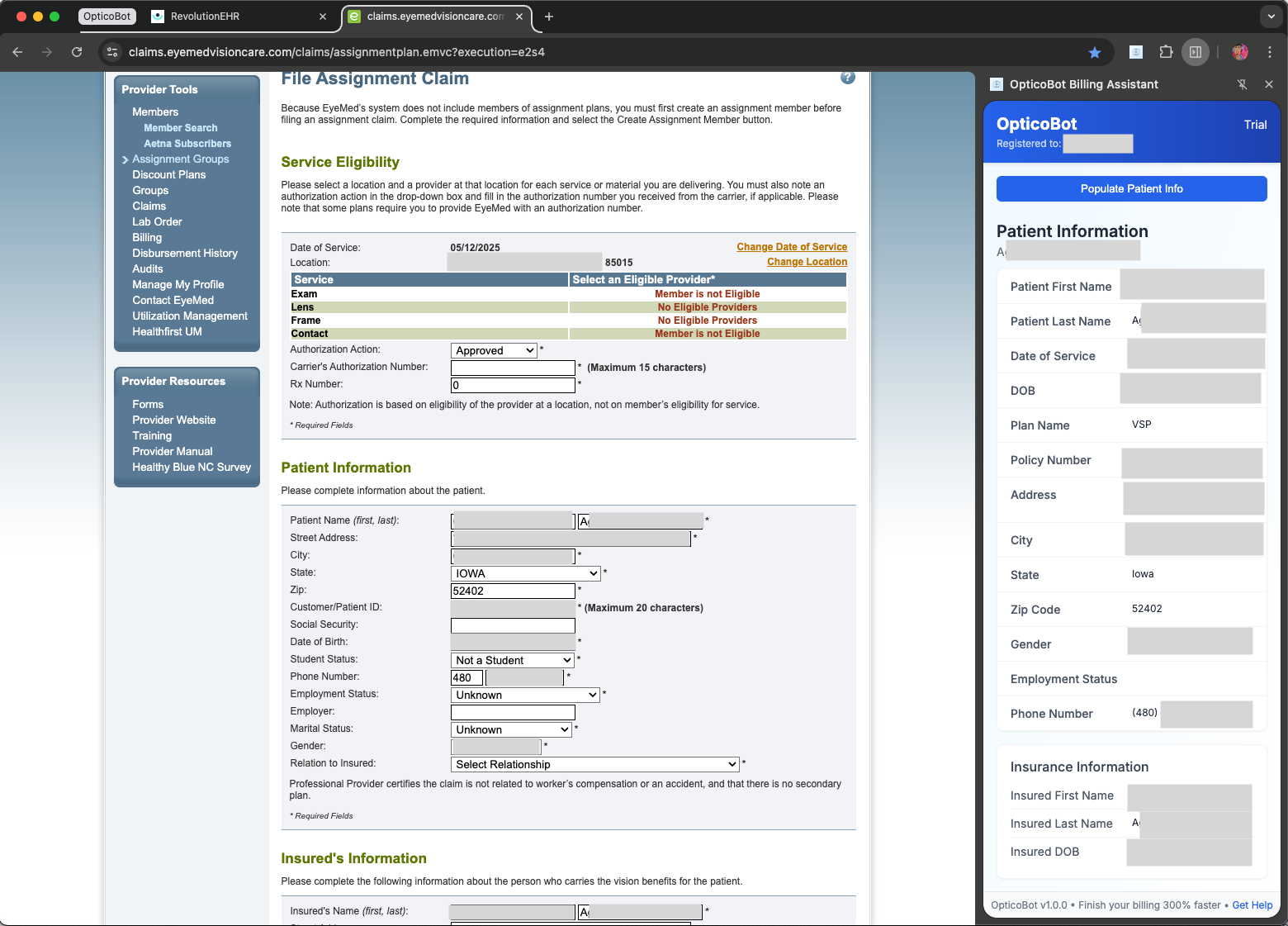
Task: Pin the OpticoBot side panel
Action: 1242,84
